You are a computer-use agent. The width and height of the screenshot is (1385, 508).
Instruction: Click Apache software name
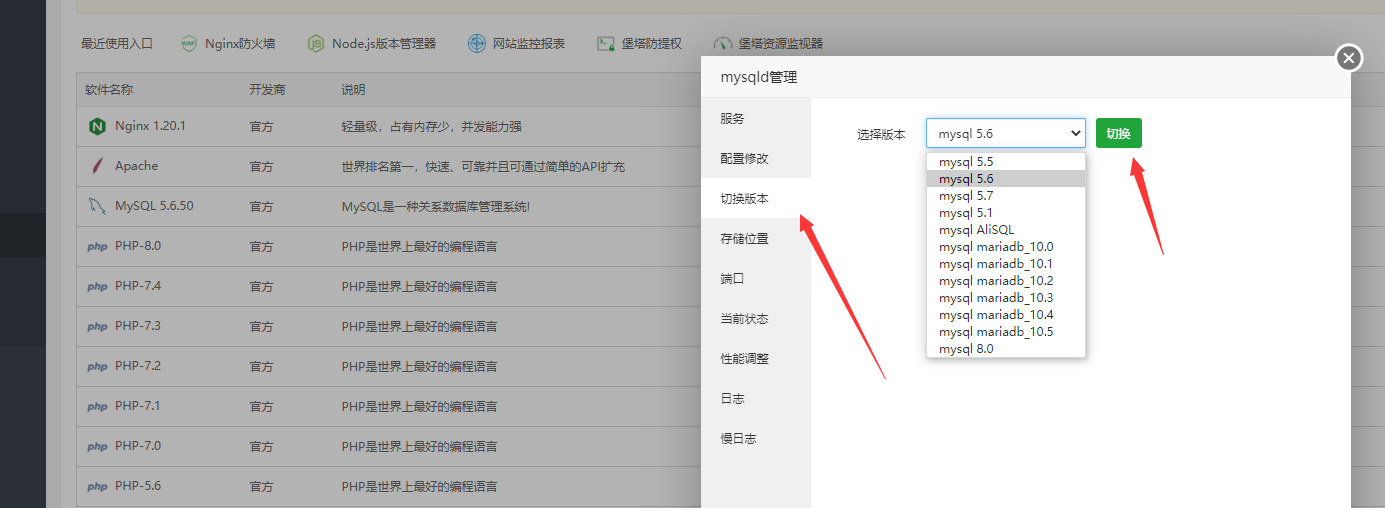point(136,166)
